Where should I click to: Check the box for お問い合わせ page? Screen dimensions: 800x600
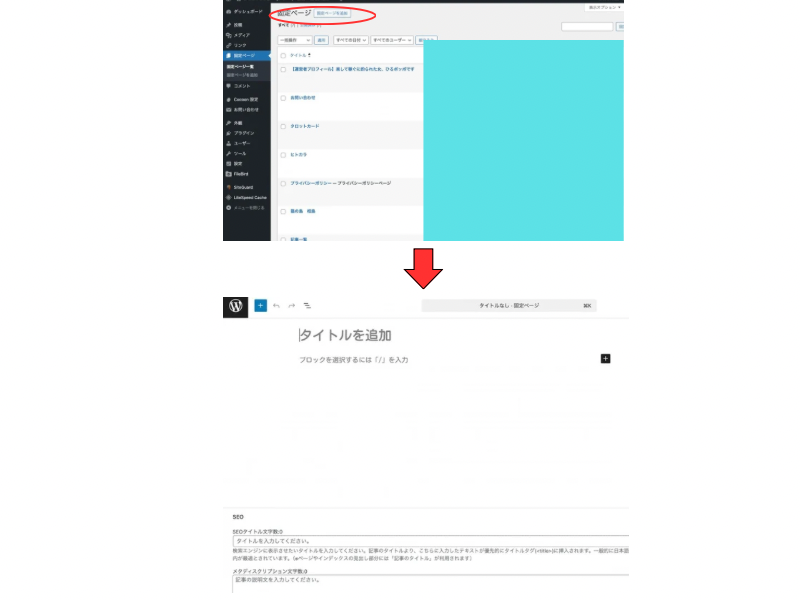283,98
